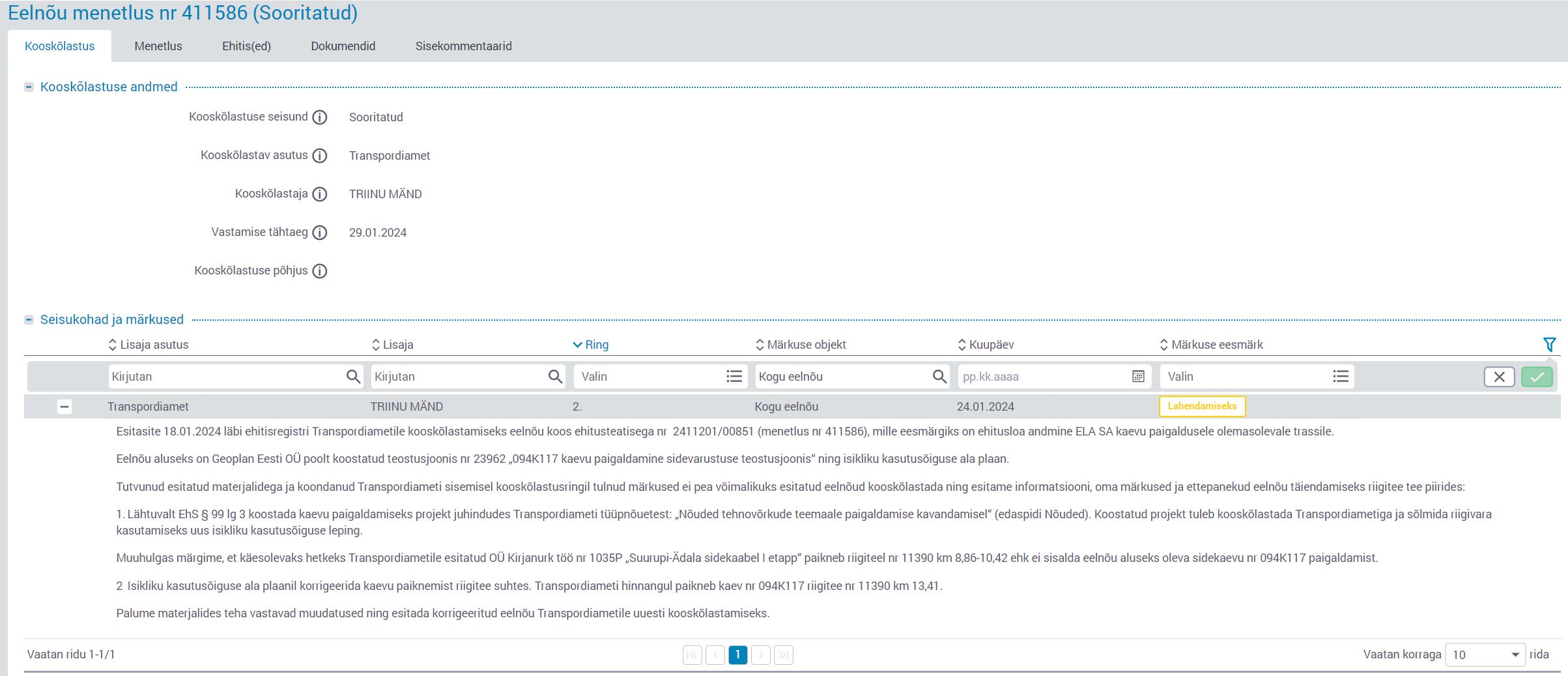The width and height of the screenshot is (1568, 676).
Task: Go to previous page of results
Action: coord(715,654)
